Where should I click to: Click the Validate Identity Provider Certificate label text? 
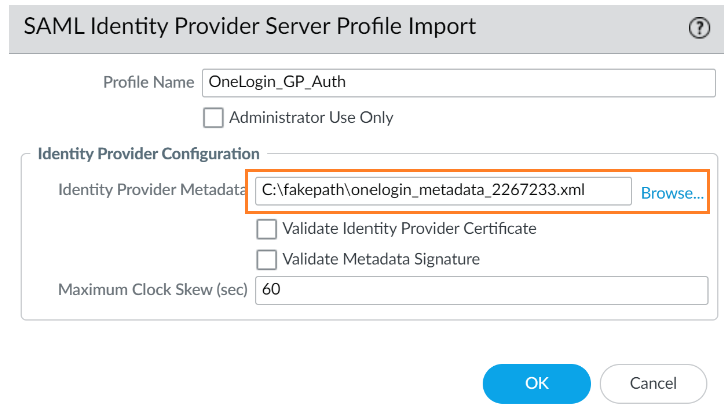click(409, 229)
